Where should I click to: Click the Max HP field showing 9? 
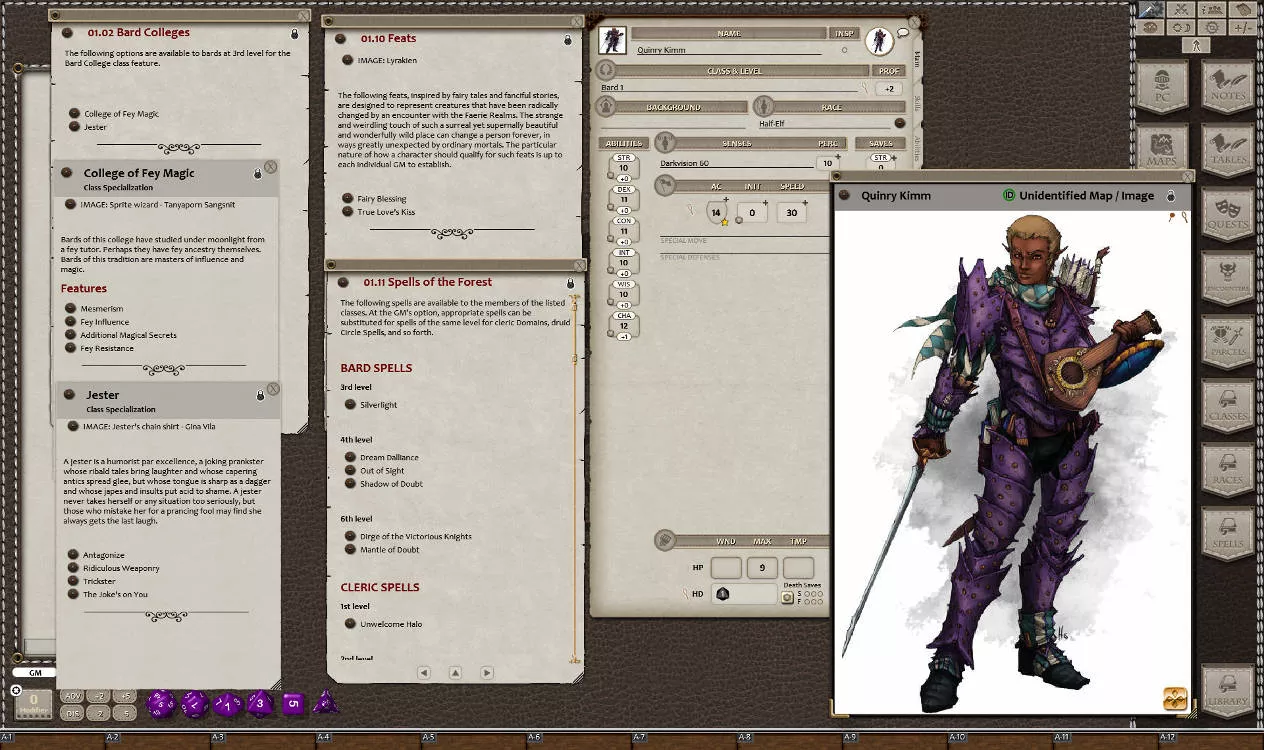(x=763, y=568)
